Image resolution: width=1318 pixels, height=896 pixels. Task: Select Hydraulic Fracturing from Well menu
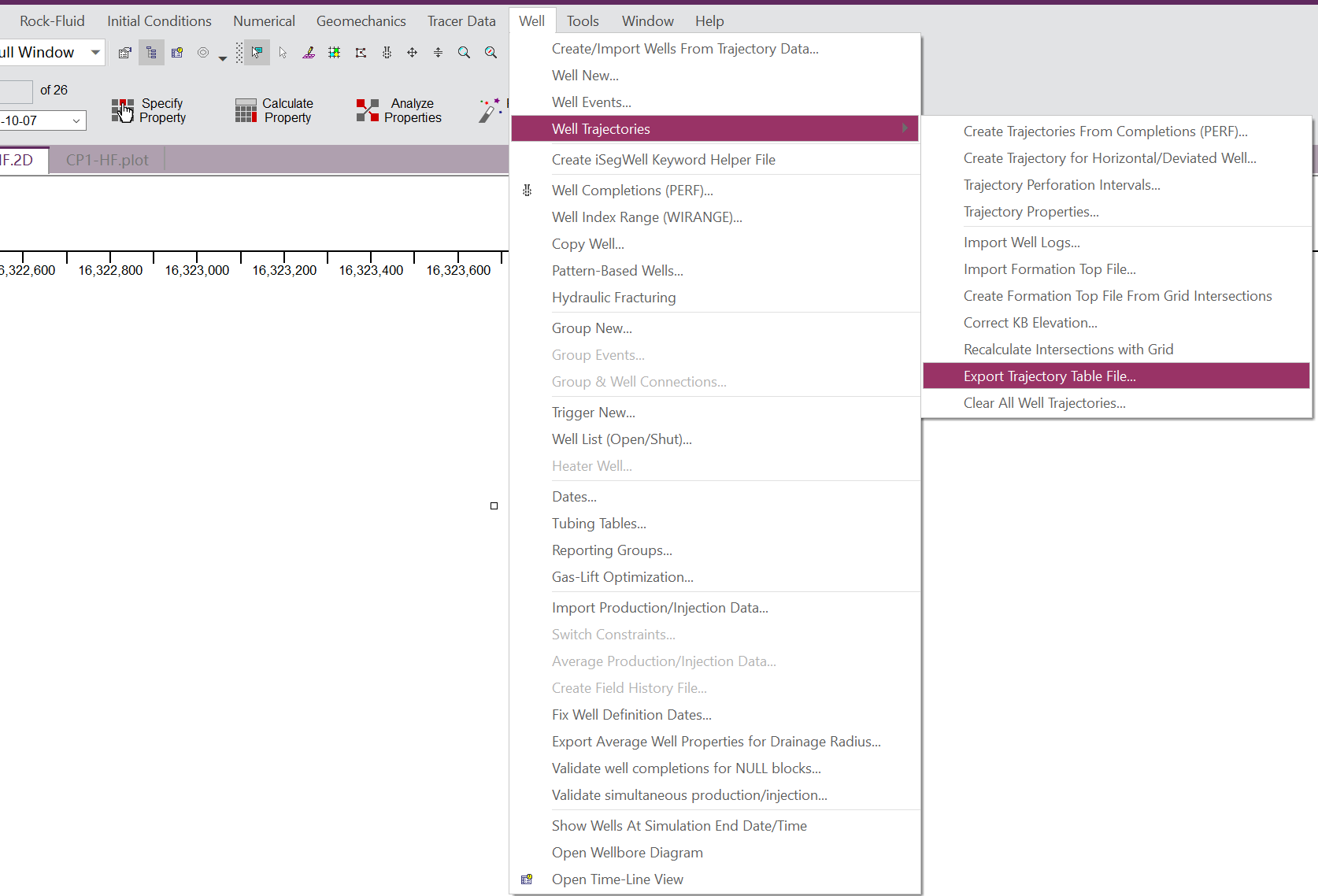[x=613, y=298]
